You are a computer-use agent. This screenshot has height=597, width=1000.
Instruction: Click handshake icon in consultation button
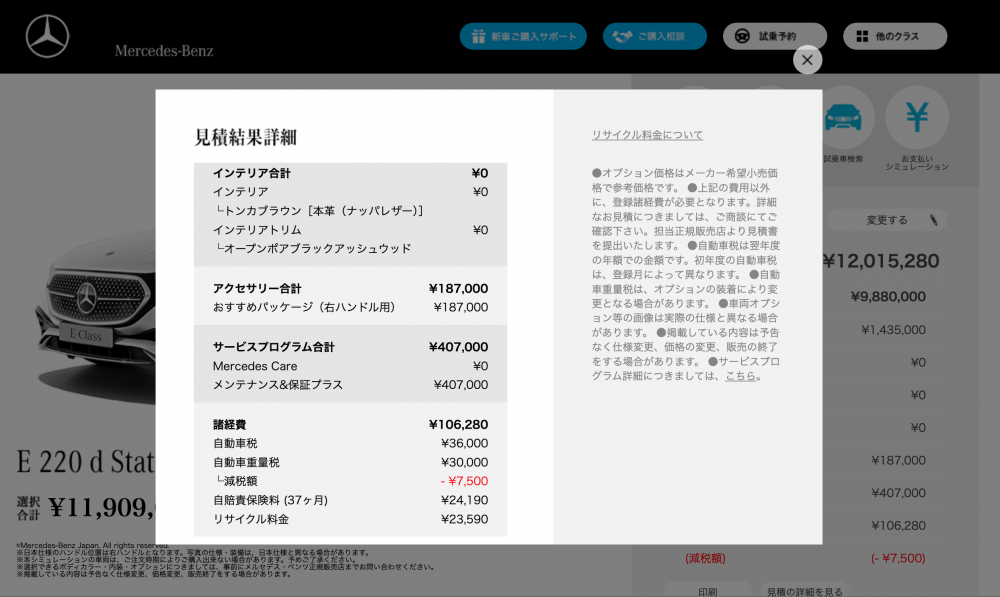622,36
